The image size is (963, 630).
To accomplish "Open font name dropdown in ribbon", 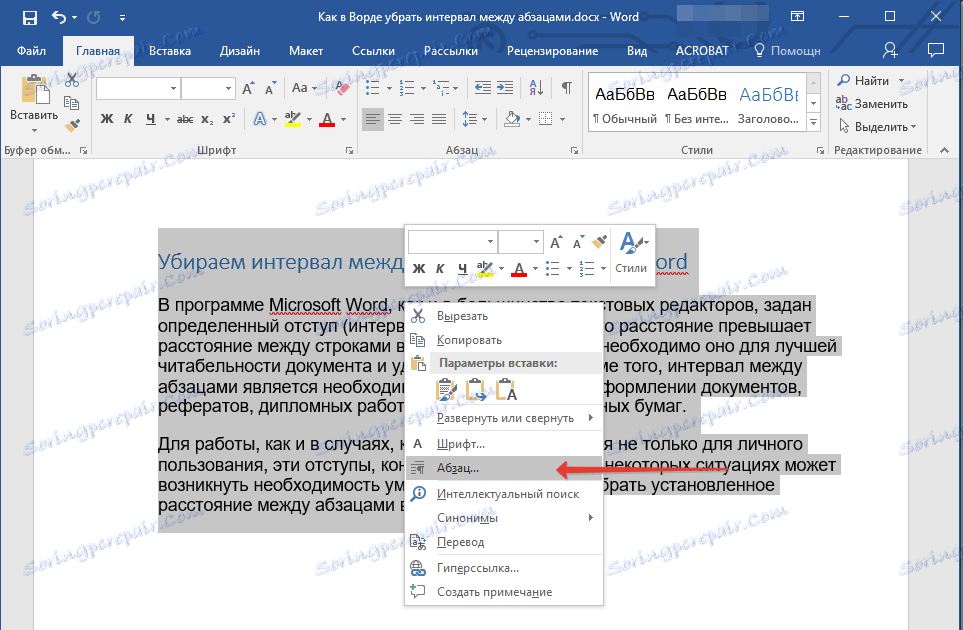I will tap(173, 88).
